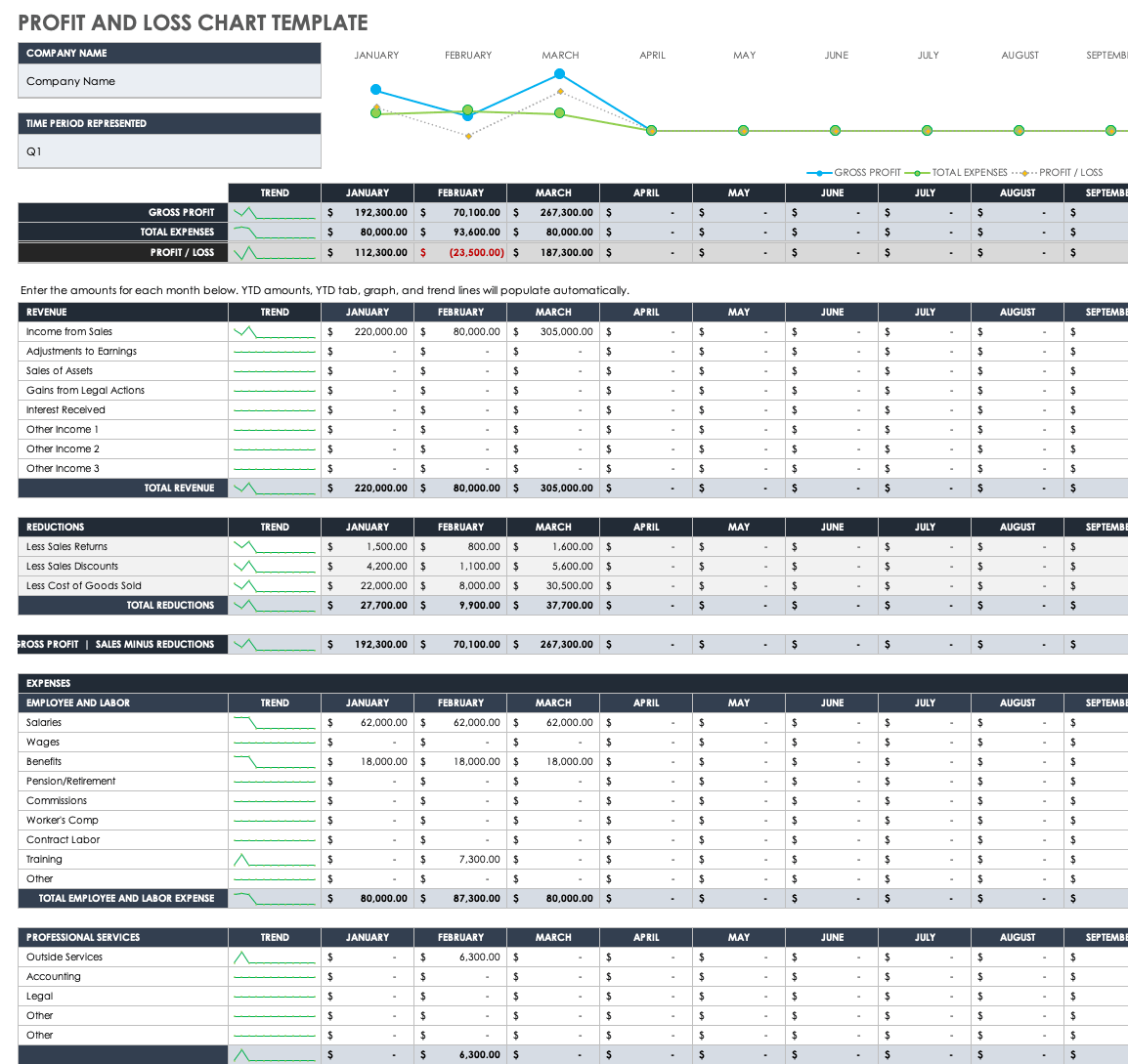Click the Gross Profit trend sparkline in top summary

tap(274, 212)
